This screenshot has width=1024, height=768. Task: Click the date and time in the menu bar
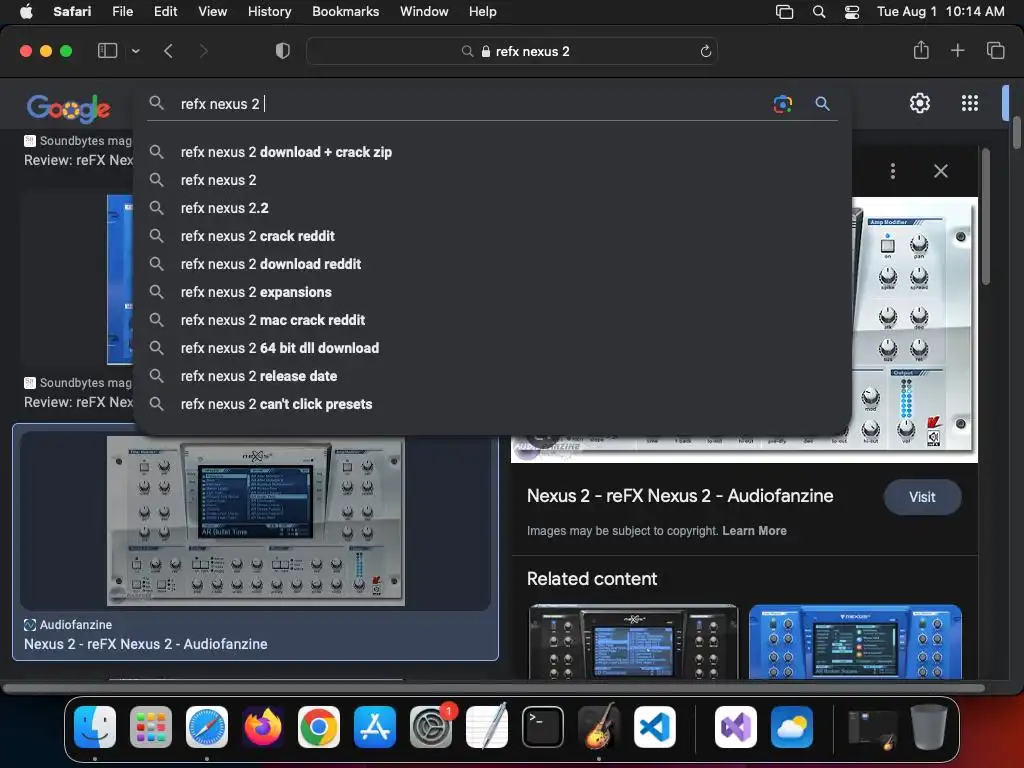(940, 11)
